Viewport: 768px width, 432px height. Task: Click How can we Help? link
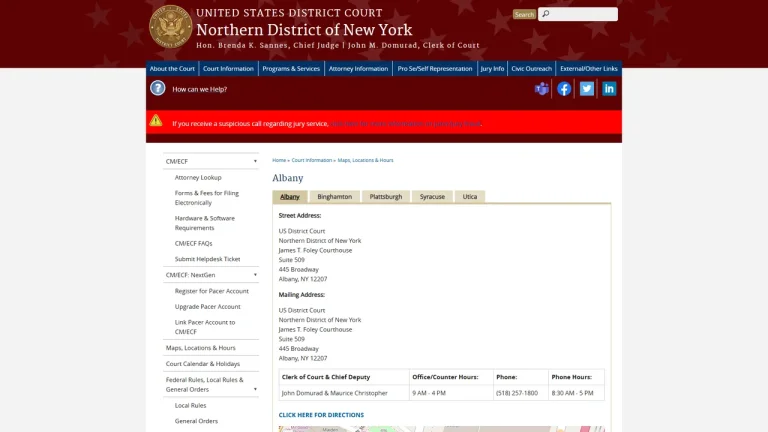199,89
